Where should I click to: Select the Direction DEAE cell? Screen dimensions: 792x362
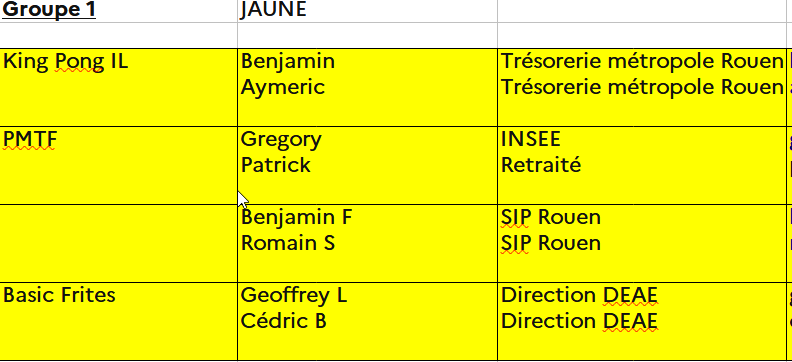click(642, 321)
